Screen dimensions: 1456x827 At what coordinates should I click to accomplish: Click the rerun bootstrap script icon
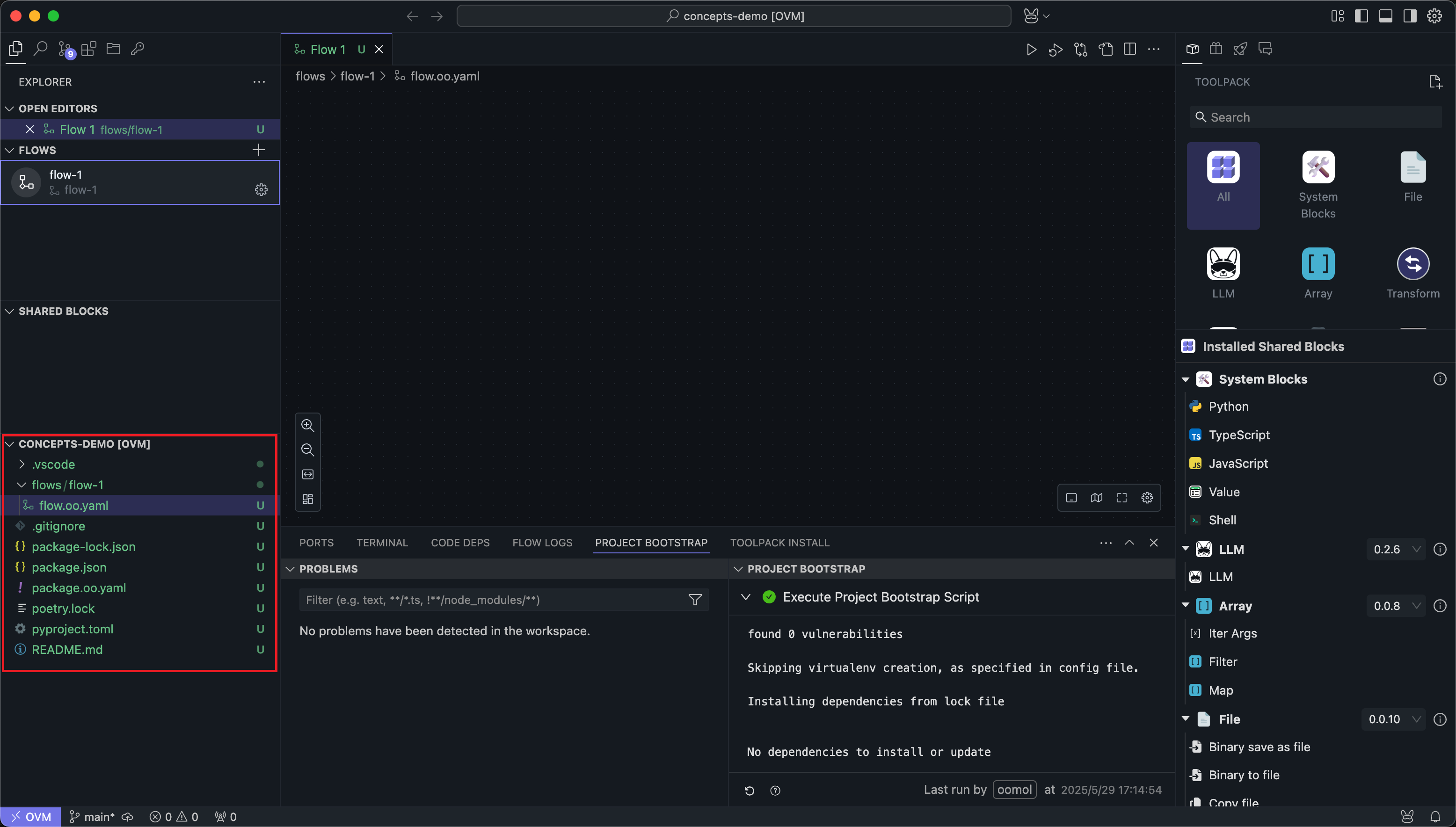[750, 790]
